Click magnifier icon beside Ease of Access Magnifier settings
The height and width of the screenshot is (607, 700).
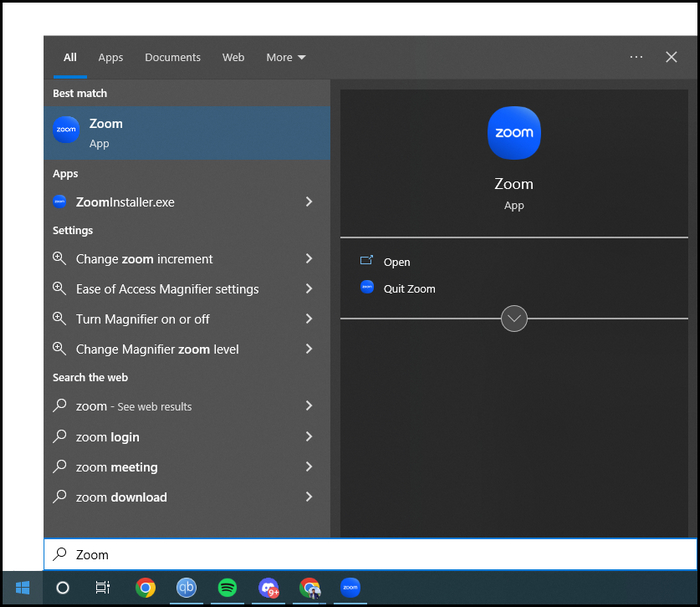pyautogui.click(x=59, y=289)
